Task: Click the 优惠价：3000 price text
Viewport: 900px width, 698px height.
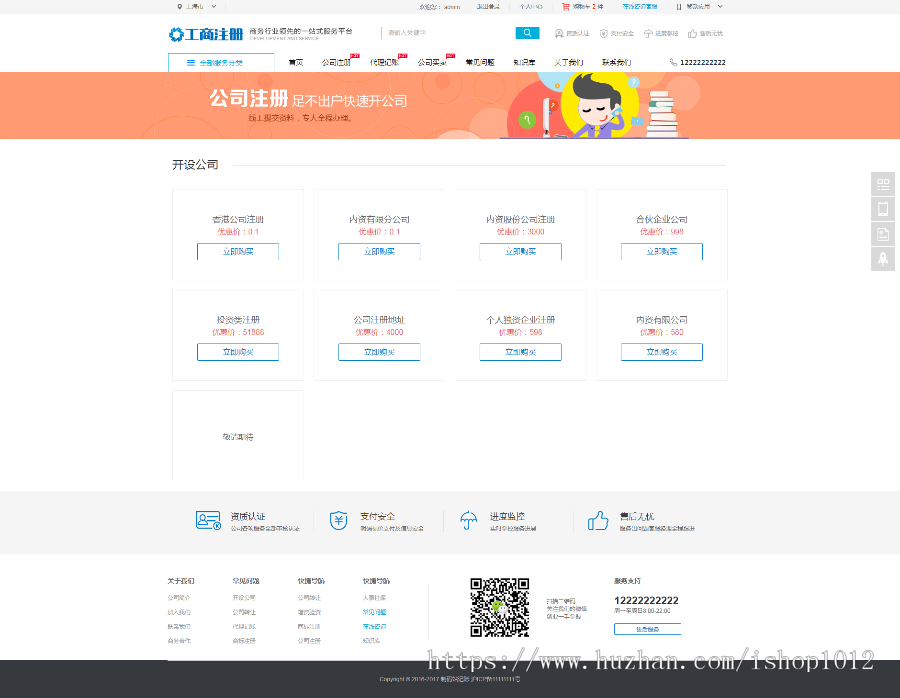Action: pyautogui.click(x=521, y=232)
